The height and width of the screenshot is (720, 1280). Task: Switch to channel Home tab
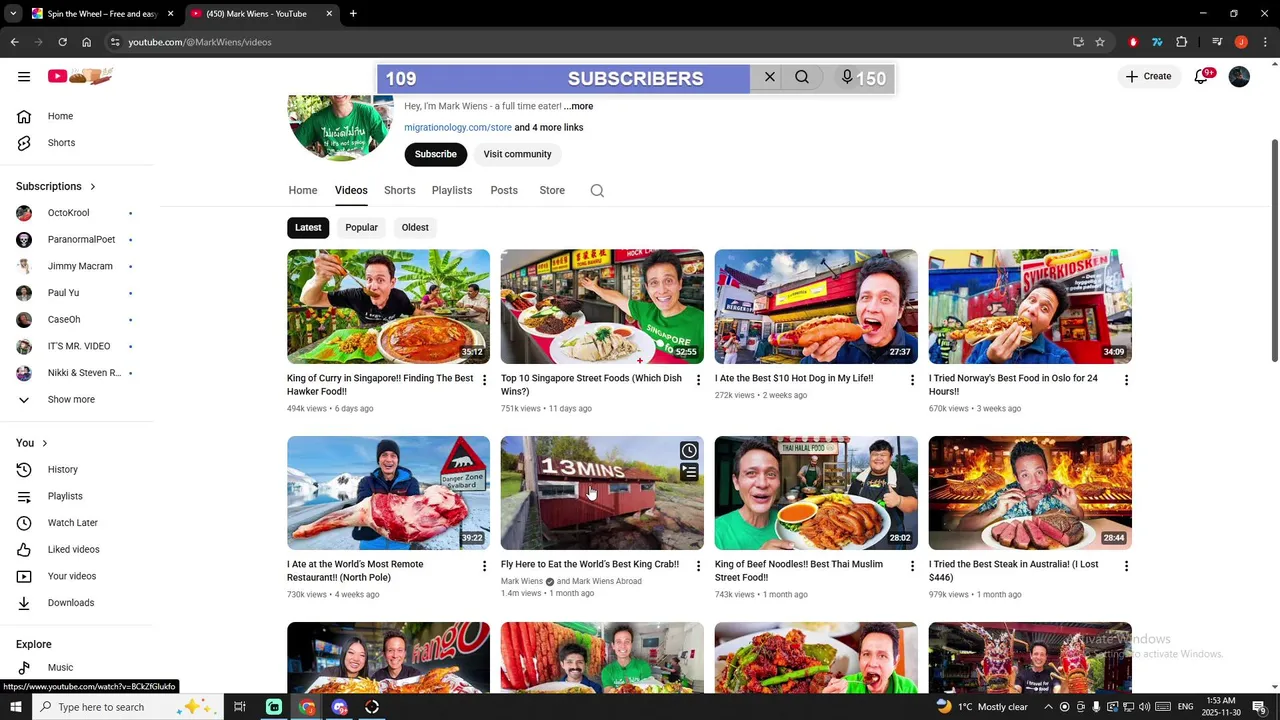coord(303,190)
